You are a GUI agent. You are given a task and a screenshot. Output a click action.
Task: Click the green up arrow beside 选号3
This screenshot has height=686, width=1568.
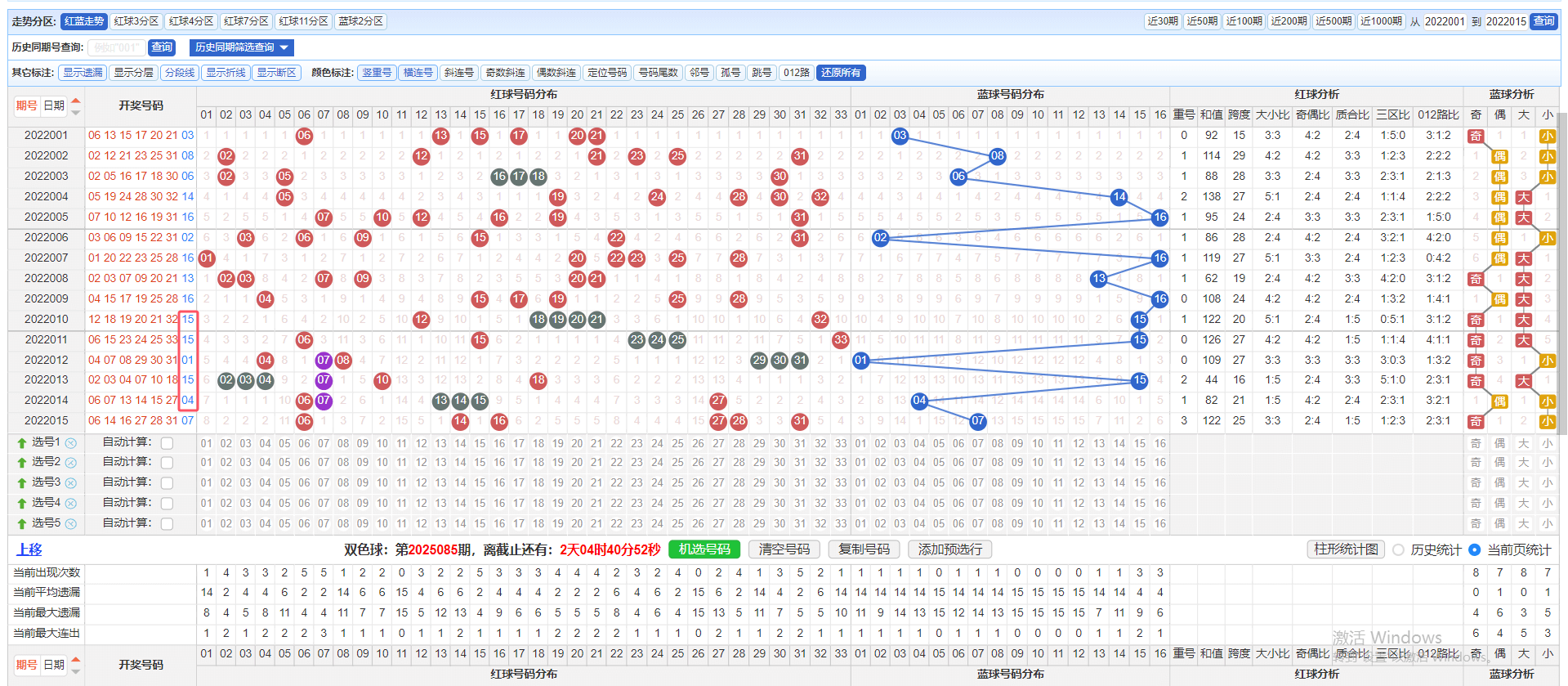coord(22,483)
